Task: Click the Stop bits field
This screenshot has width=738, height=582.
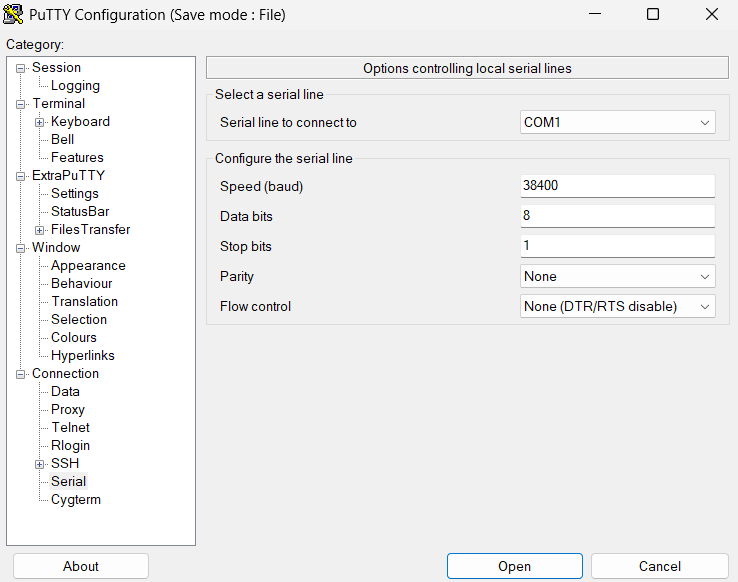Action: click(x=618, y=246)
